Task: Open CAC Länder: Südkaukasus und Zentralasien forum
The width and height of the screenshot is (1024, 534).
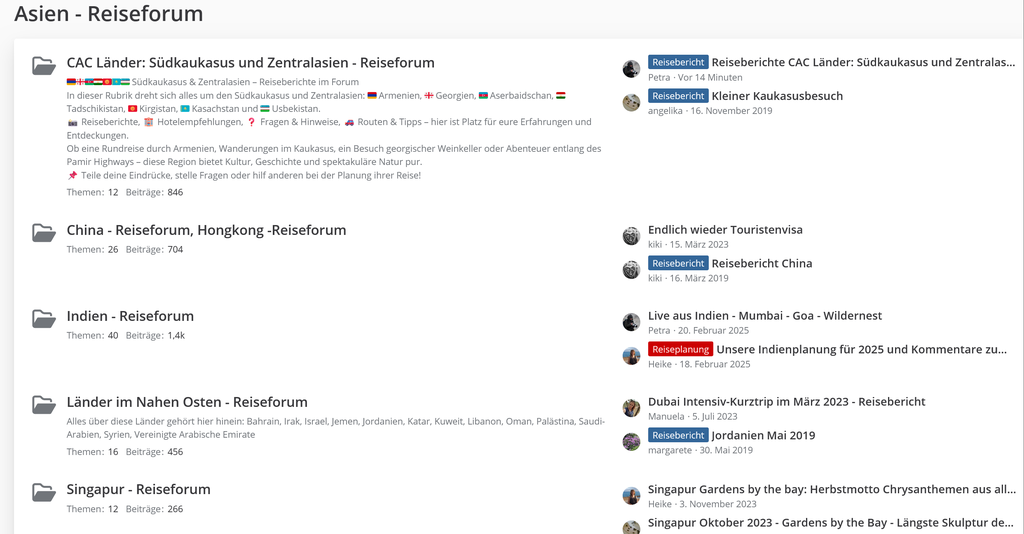Action: [x=250, y=63]
